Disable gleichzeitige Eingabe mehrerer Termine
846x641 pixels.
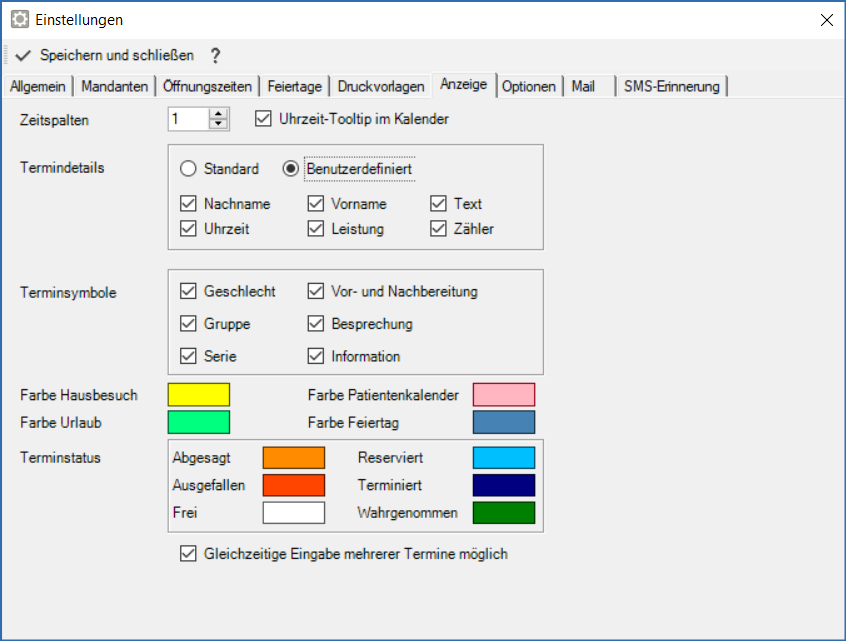(x=188, y=553)
